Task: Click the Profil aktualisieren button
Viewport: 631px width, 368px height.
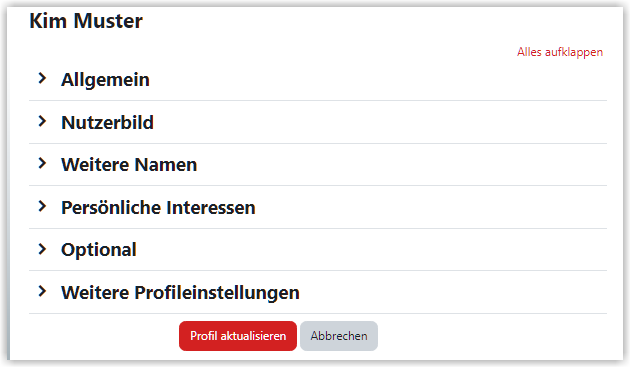Action: coord(238,336)
